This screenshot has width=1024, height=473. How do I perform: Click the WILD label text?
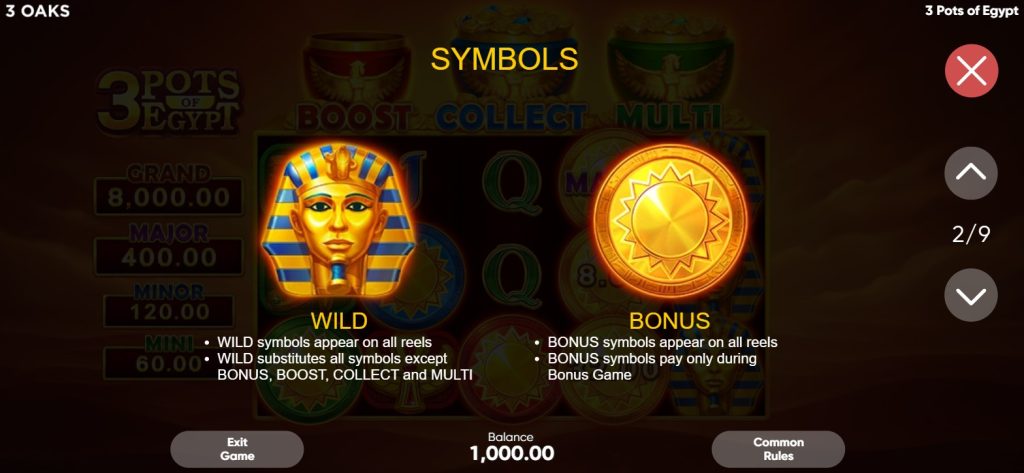pos(338,321)
